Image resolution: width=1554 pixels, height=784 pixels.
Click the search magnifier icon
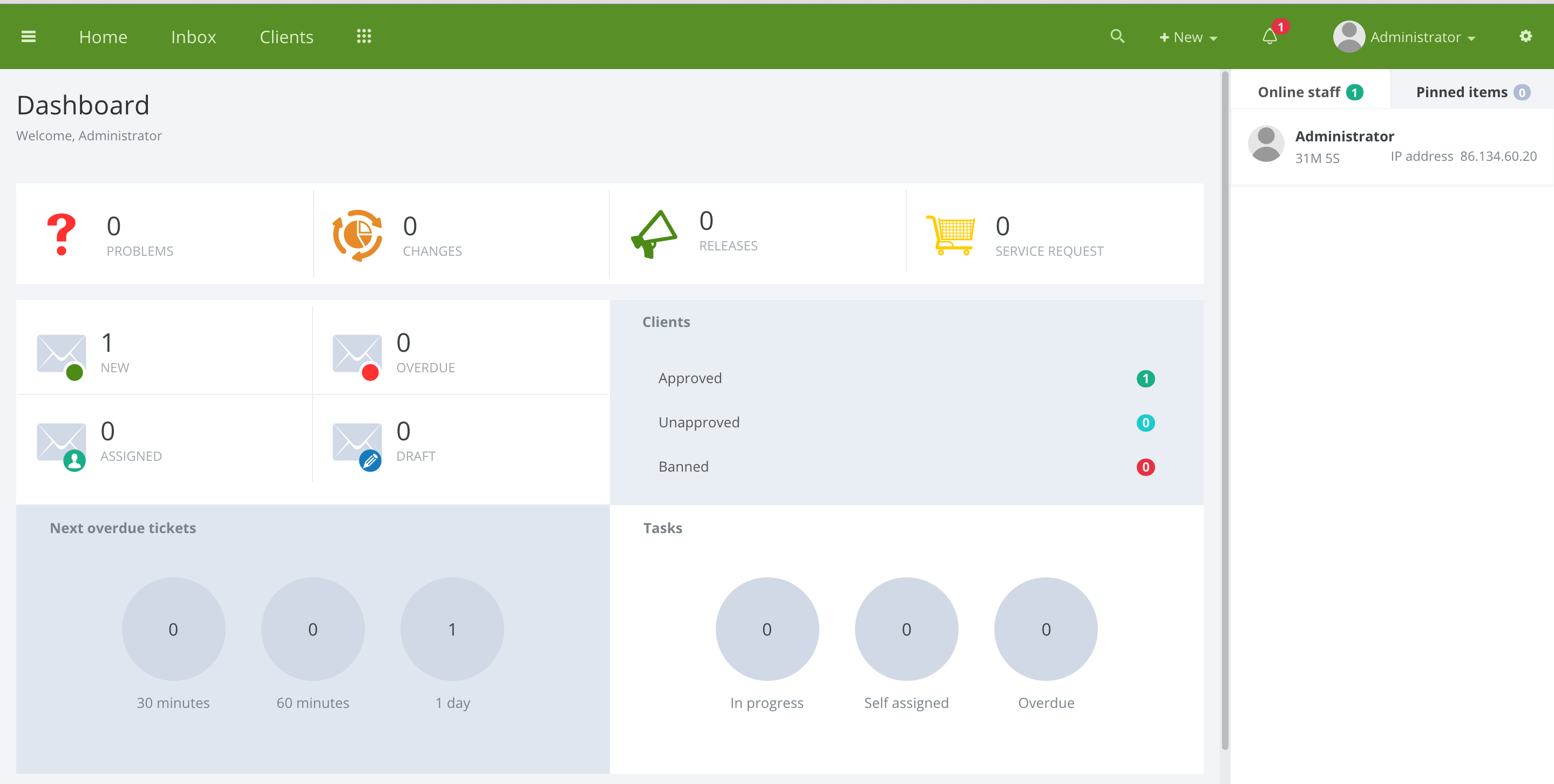click(1117, 36)
